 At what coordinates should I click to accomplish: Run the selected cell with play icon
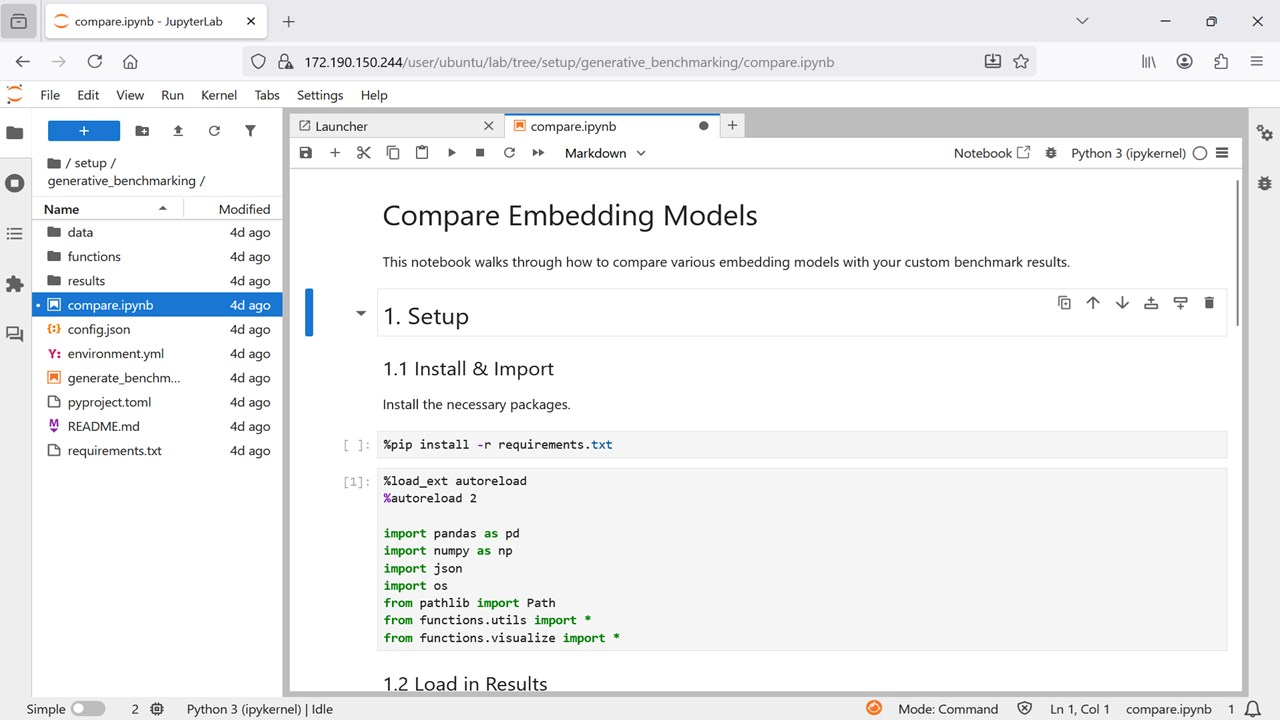(451, 153)
